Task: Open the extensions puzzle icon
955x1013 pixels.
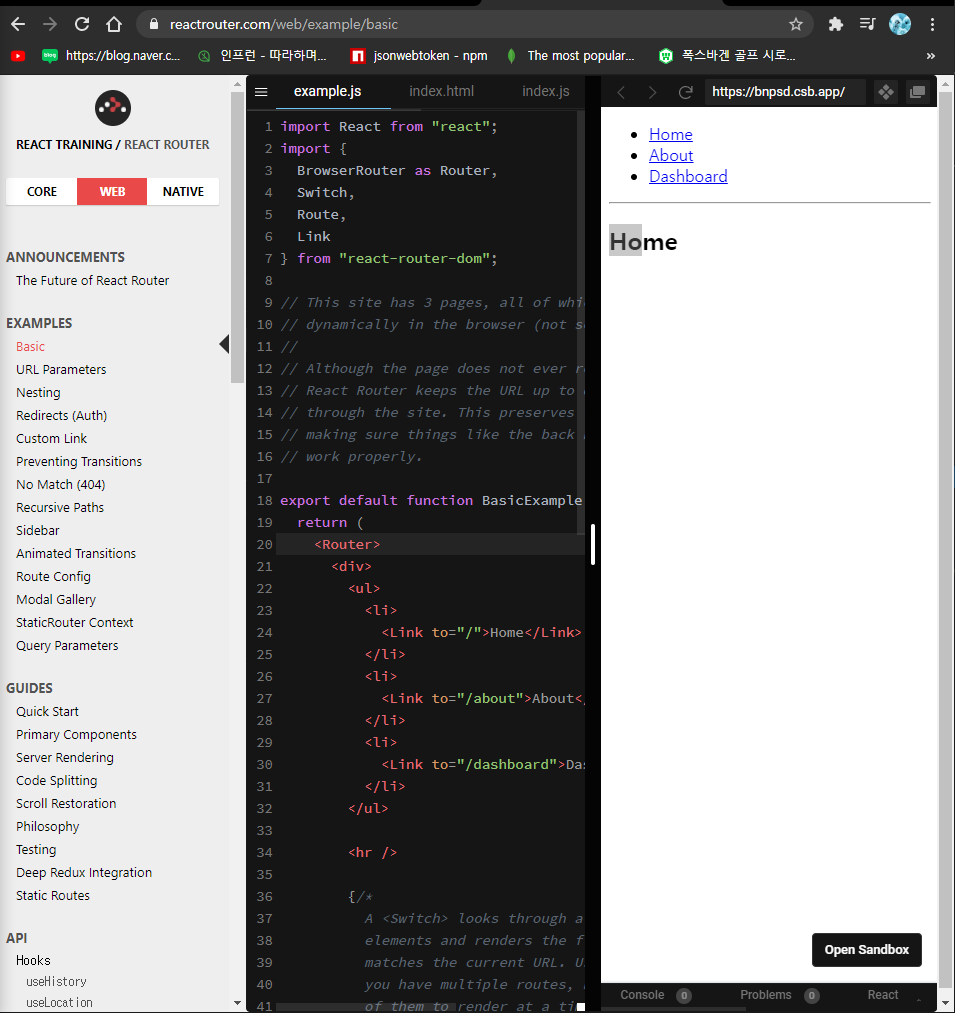Action: point(835,25)
